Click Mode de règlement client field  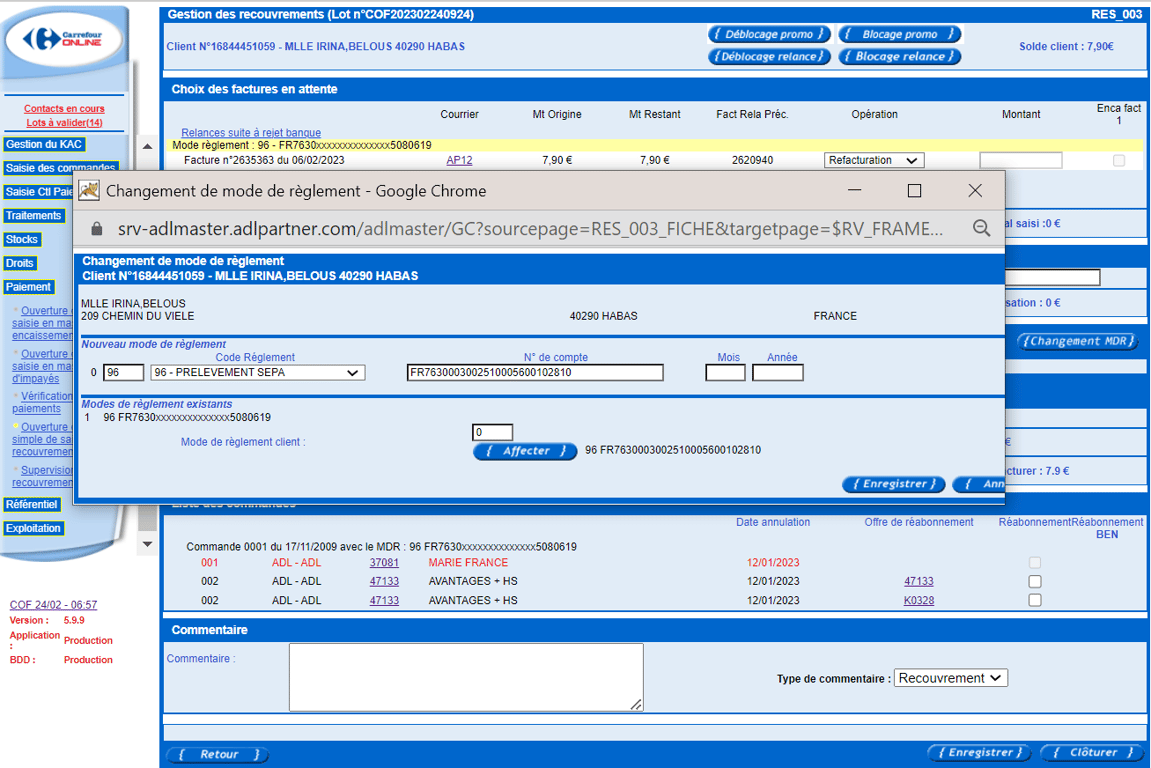pyautogui.click(x=493, y=432)
